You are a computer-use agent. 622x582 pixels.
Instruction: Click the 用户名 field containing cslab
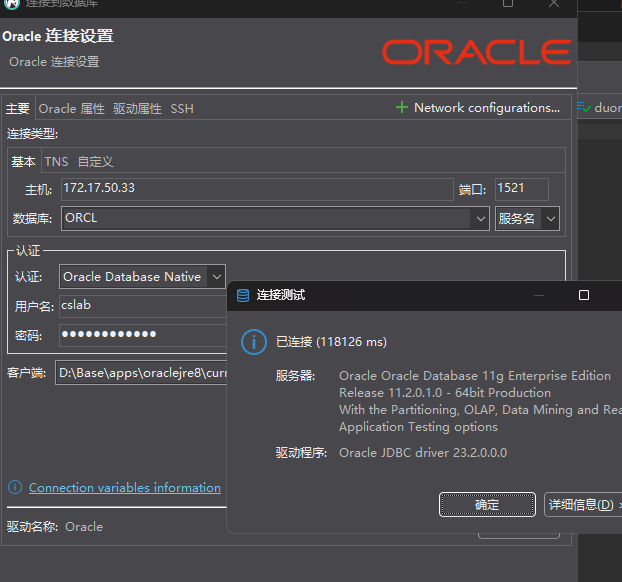(143, 306)
